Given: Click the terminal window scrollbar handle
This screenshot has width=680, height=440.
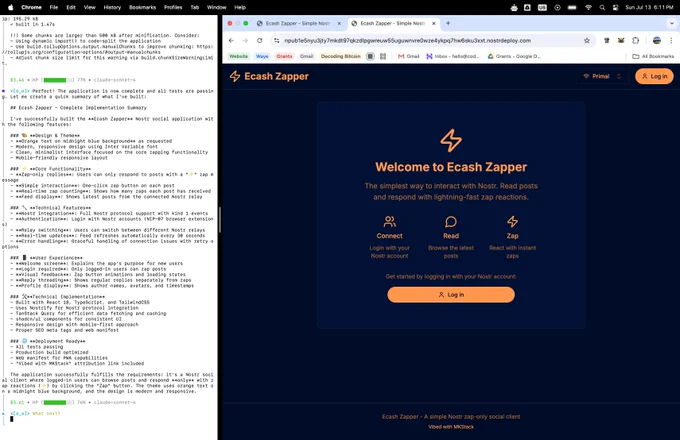Looking at the screenshot, I should (220, 220).
